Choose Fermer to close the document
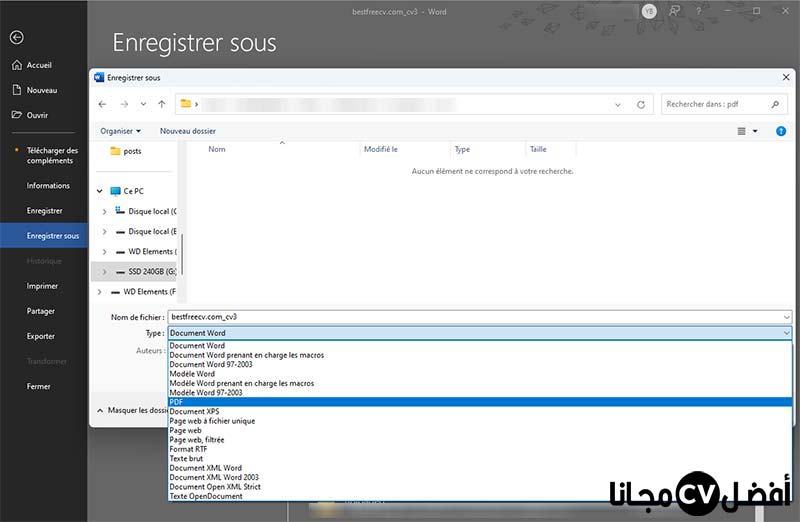 [38, 386]
